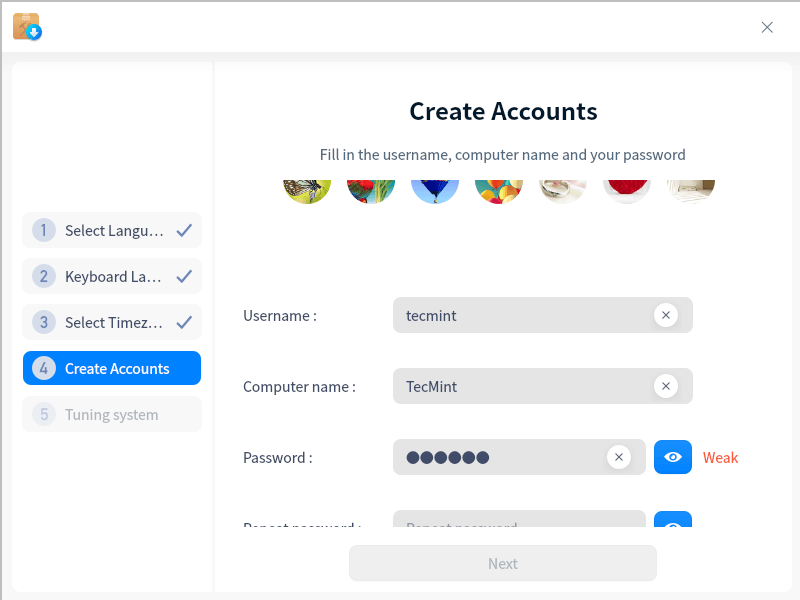
Task: Close the installer window
Action: pyautogui.click(x=767, y=27)
